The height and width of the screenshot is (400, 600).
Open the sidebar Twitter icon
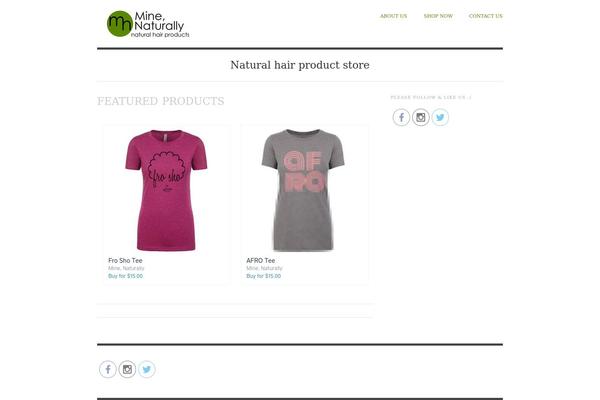coord(440,117)
